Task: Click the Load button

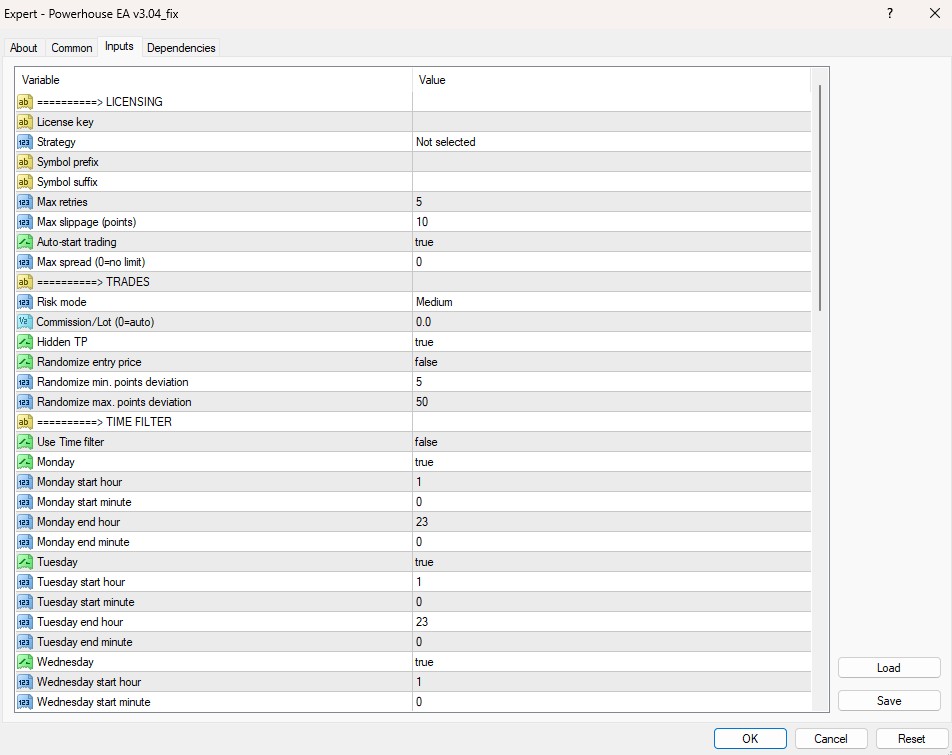Action: coord(889,668)
